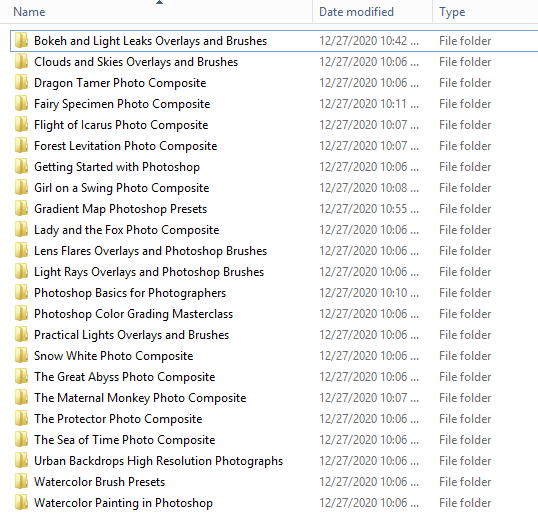Screen dimensions: 538x526
Task: Select 'The Sea of Time Photo Composite'
Action: [125, 440]
